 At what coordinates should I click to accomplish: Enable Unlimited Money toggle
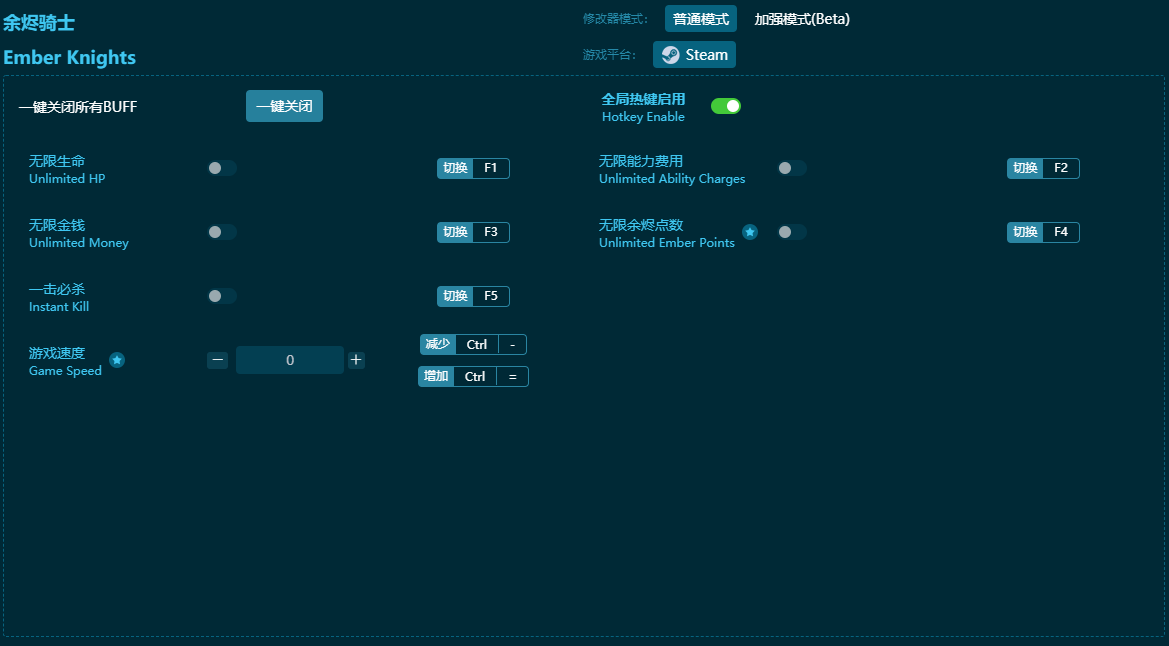pyautogui.click(x=222, y=232)
